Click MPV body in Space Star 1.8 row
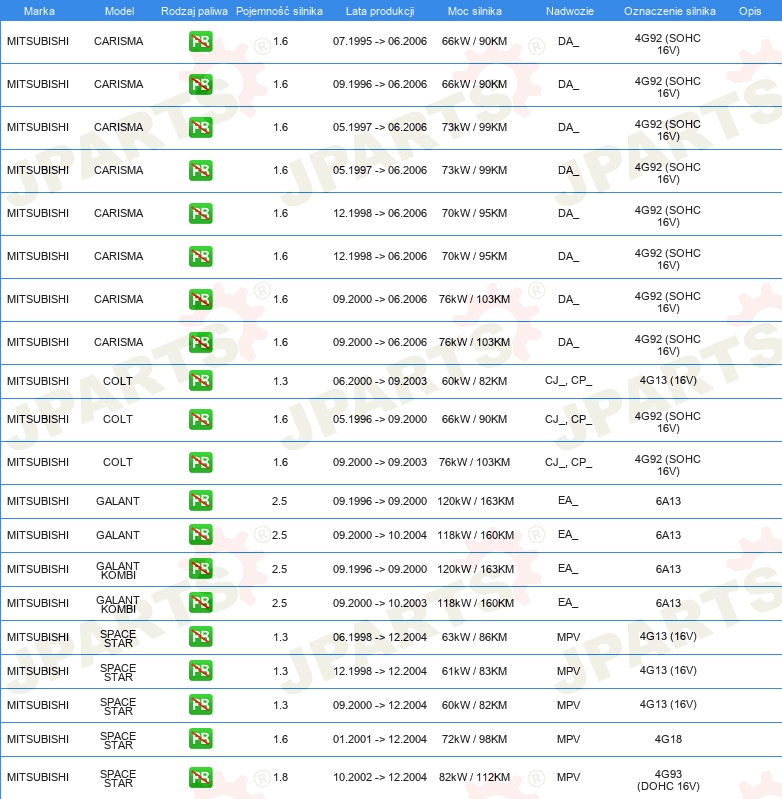Viewport: 782px width, 799px height. coord(569,777)
